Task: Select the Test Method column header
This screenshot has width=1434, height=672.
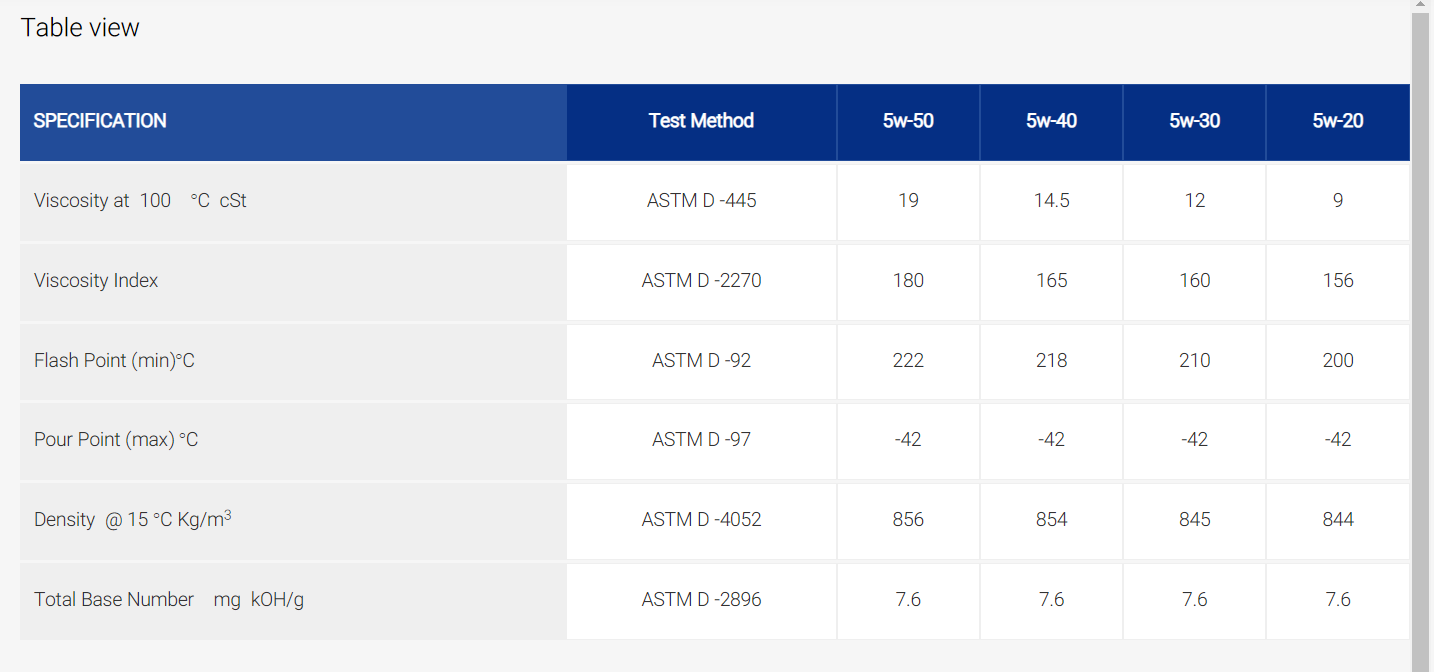Action: pyautogui.click(x=701, y=122)
